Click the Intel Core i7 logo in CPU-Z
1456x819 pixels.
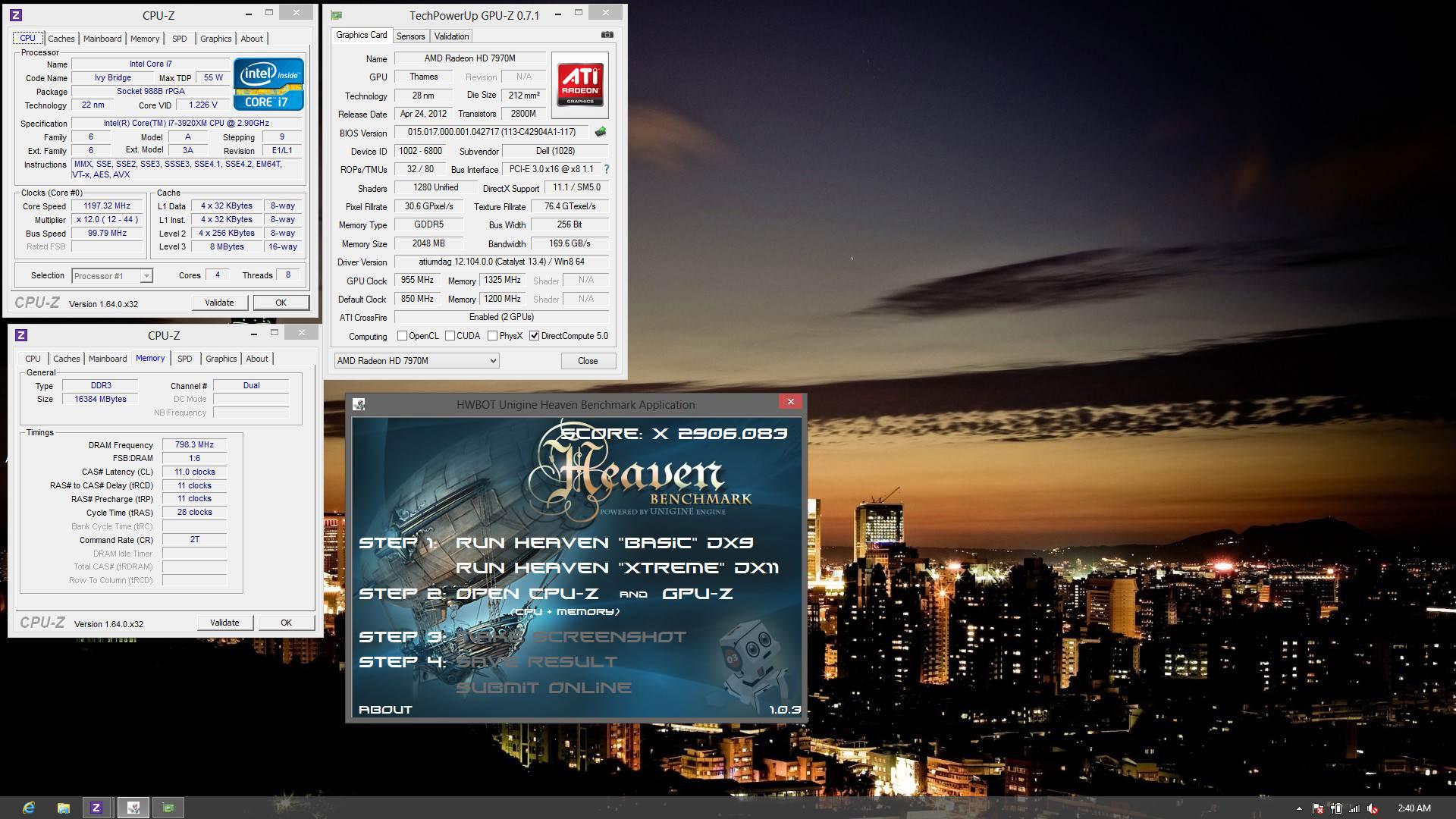tap(268, 84)
